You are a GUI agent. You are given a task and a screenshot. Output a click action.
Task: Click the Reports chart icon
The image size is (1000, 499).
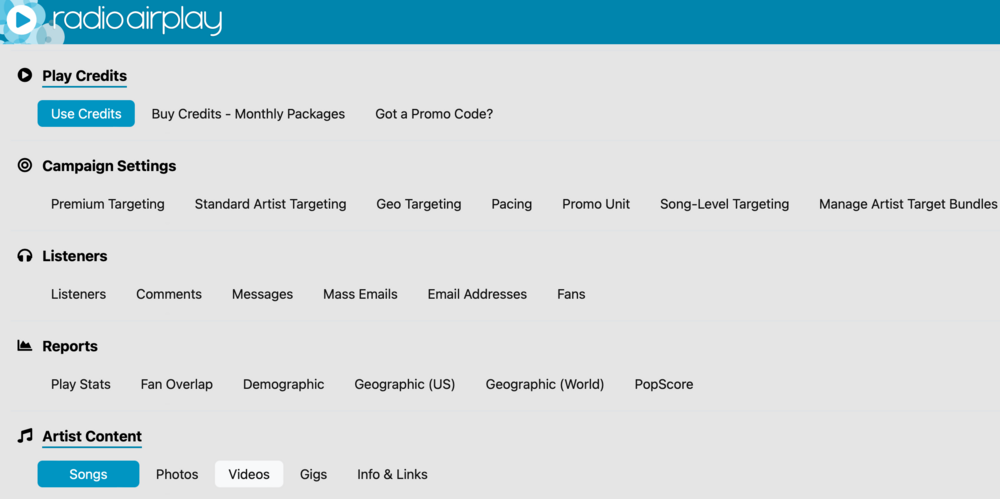pos(25,346)
